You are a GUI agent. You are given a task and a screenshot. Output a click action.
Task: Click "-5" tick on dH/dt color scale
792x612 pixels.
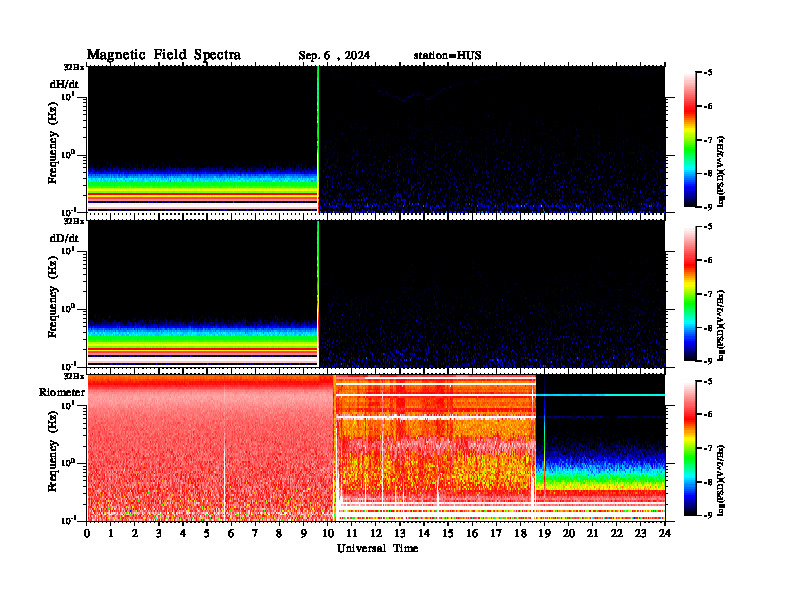[708, 73]
